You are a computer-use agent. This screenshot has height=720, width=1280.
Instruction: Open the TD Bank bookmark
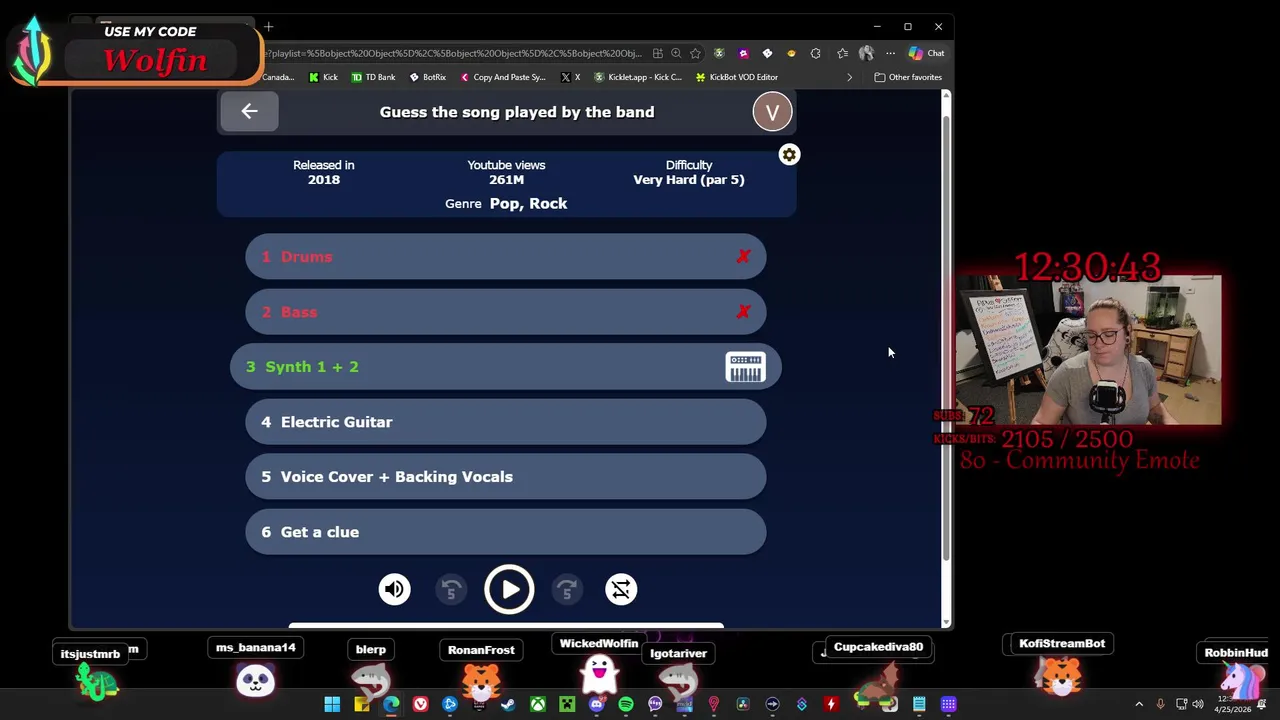[372, 77]
